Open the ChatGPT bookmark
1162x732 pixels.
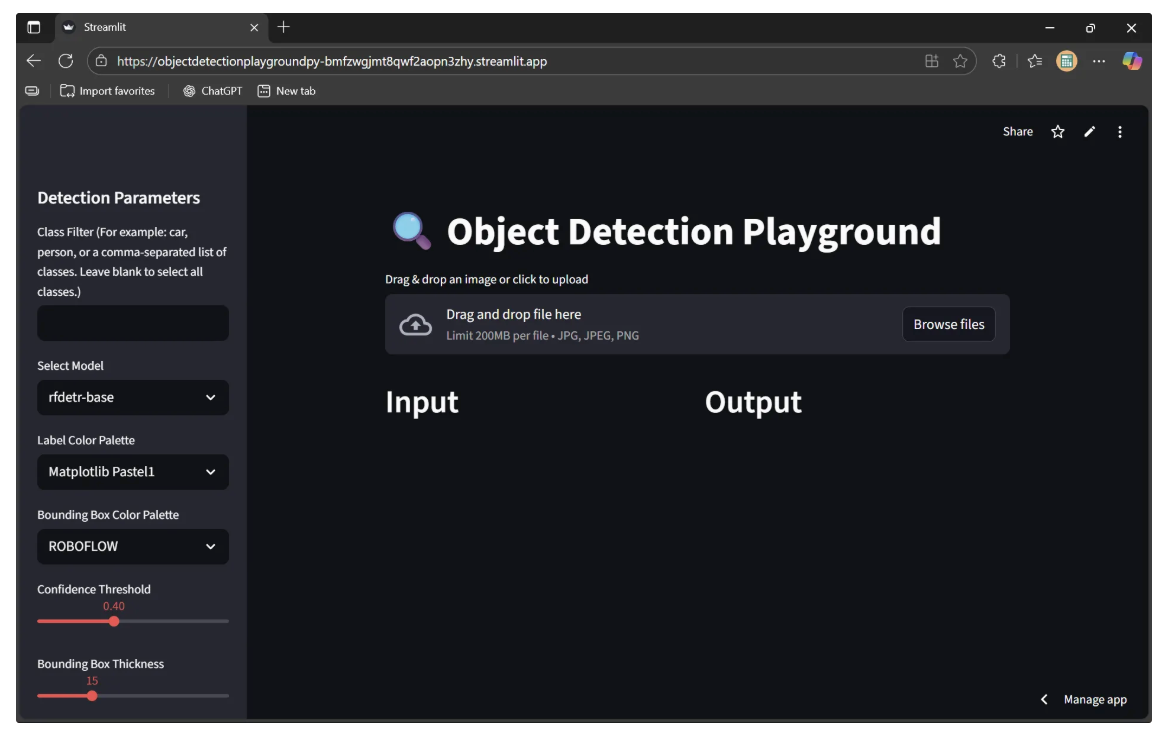click(x=213, y=90)
